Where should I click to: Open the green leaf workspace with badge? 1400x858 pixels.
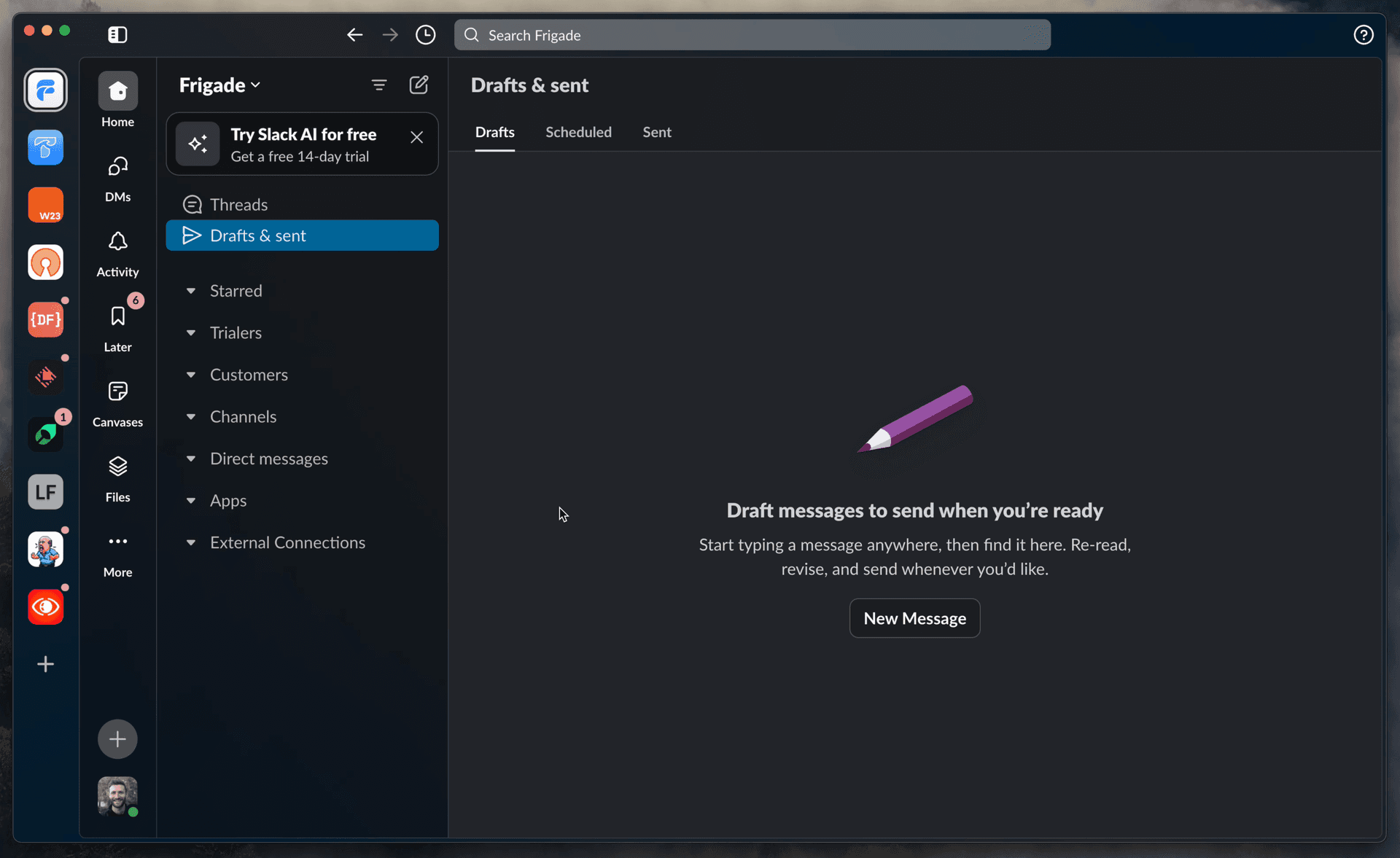coord(45,434)
